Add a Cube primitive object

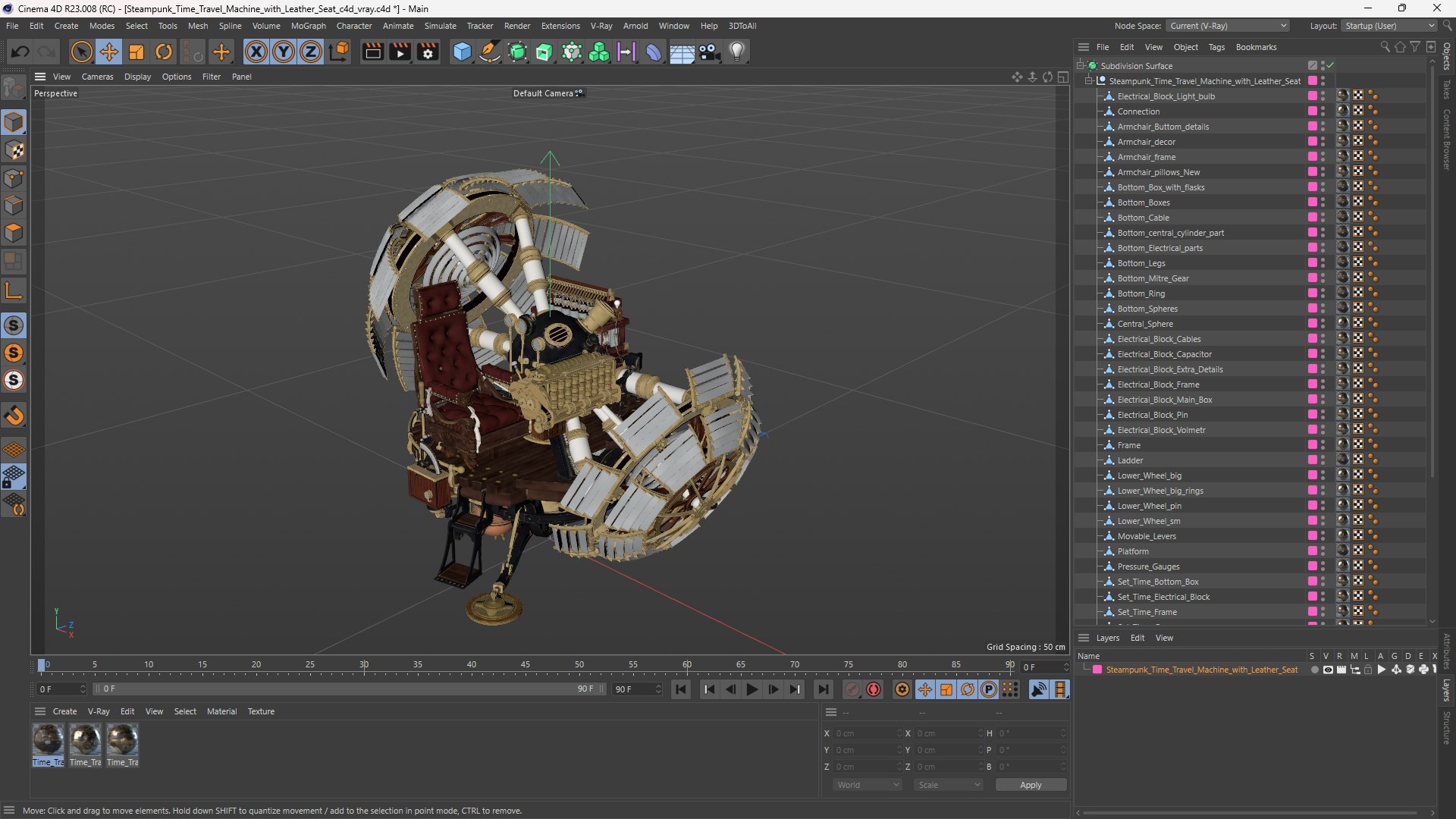pyautogui.click(x=462, y=52)
